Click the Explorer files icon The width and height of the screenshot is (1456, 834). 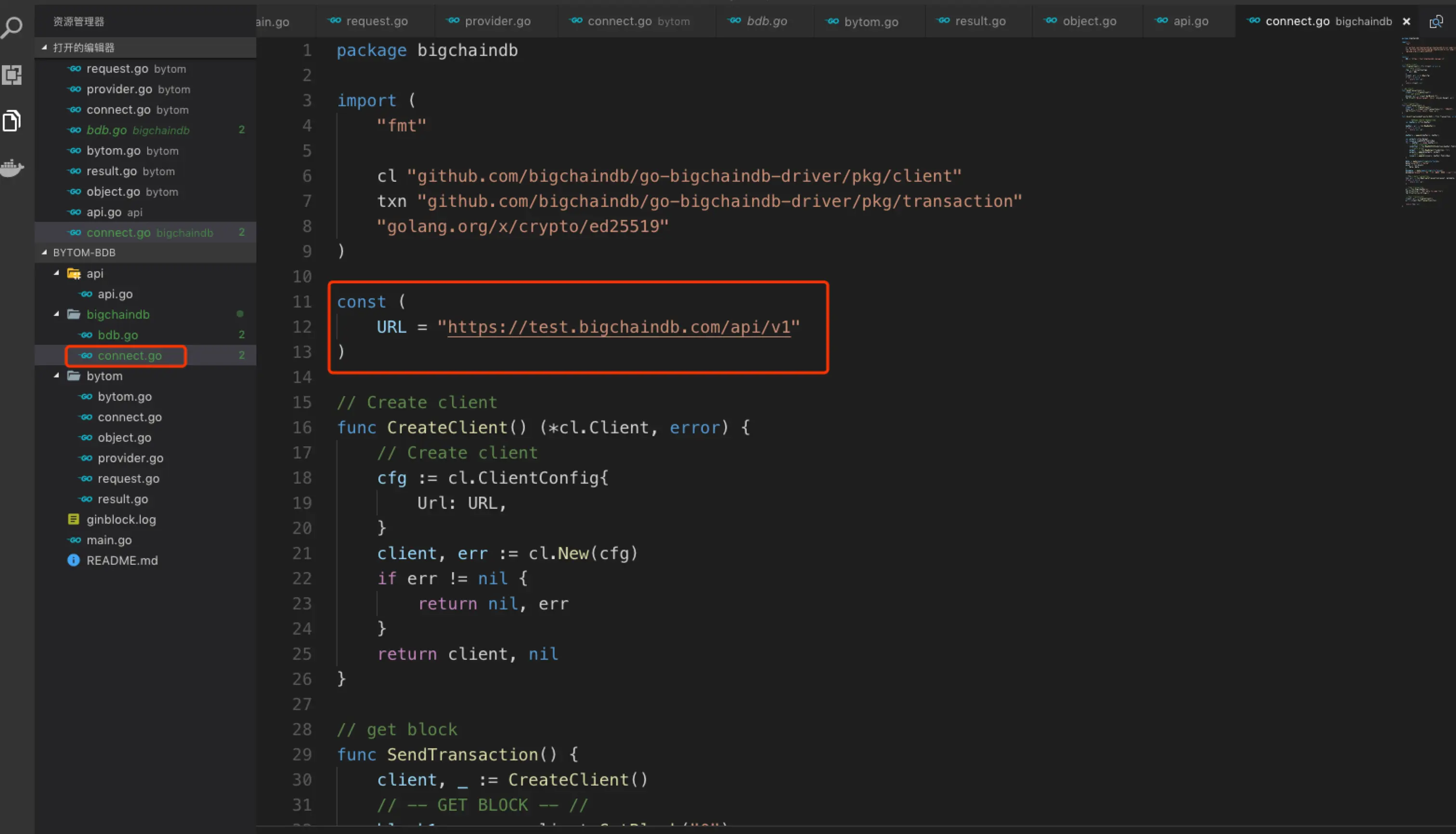point(12,121)
